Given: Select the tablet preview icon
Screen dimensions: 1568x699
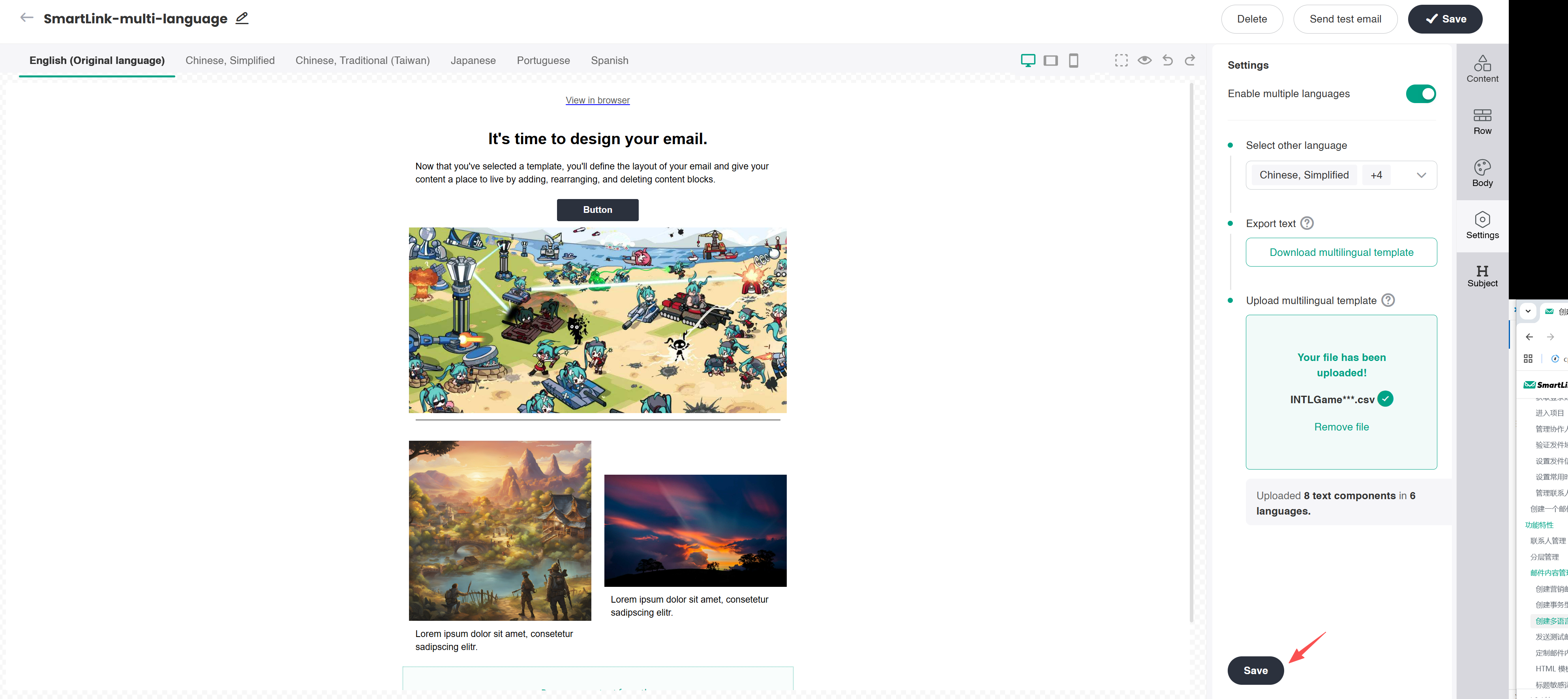Looking at the screenshot, I should click(x=1050, y=60).
